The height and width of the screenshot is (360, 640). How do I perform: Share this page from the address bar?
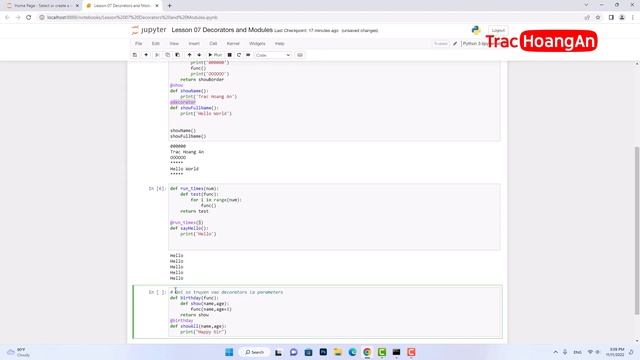(587, 17)
